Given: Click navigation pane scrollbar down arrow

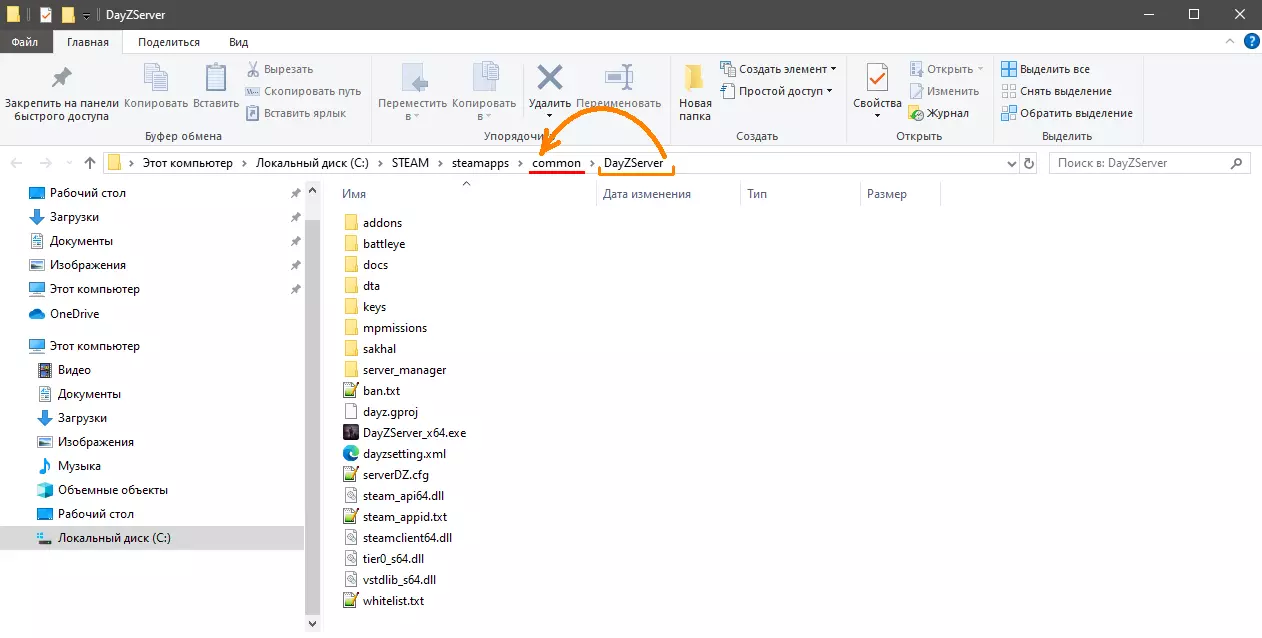Looking at the screenshot, I should (311, 623).
